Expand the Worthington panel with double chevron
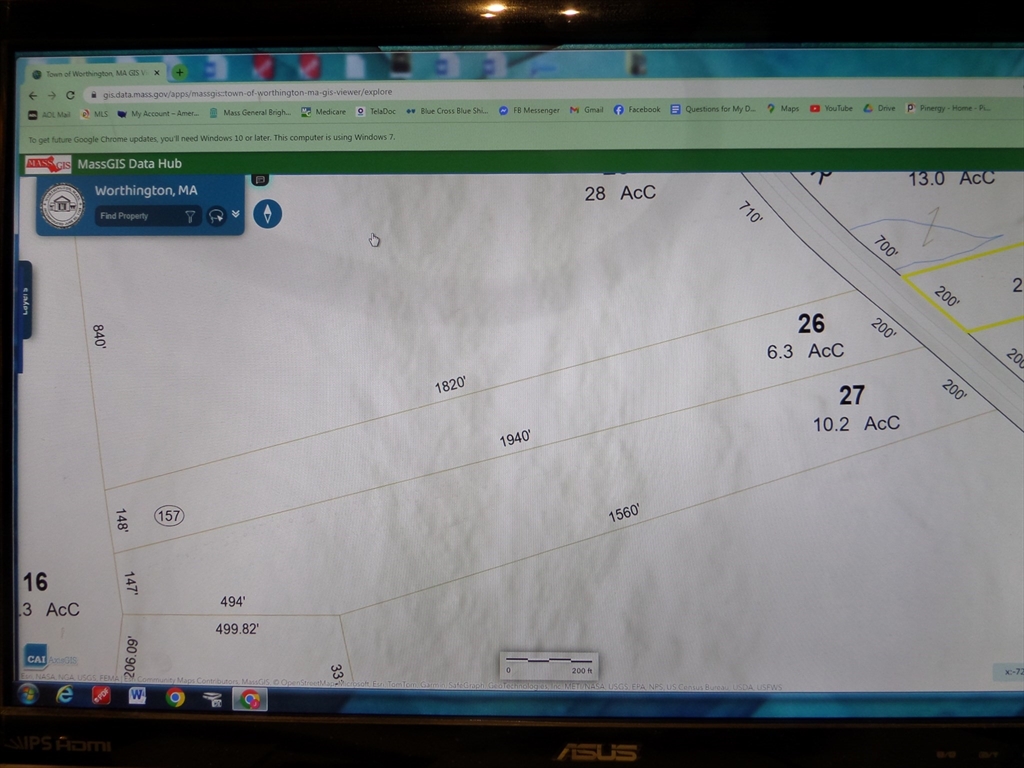 (x=236, y=214)
